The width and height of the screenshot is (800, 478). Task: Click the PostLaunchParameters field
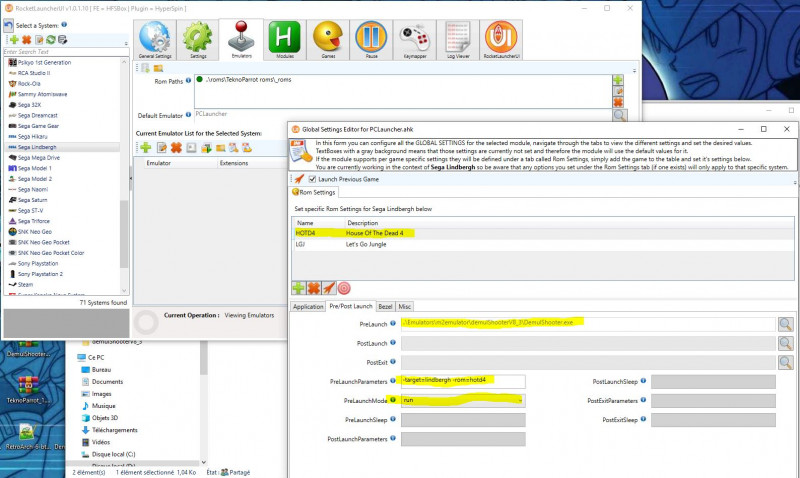(463, 439)
